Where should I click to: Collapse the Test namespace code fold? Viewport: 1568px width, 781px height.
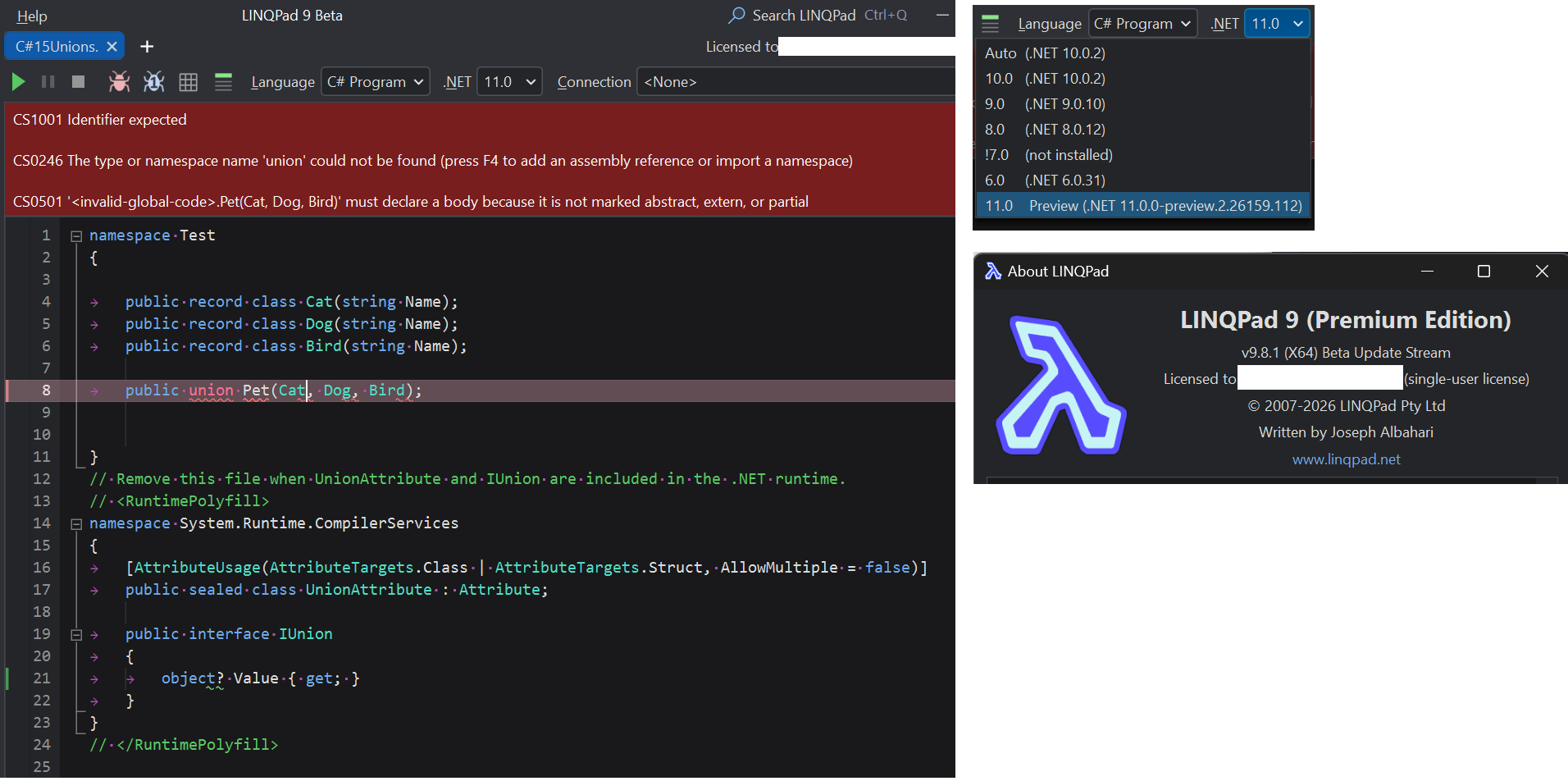pyautogui.click(x=75, y=235)
